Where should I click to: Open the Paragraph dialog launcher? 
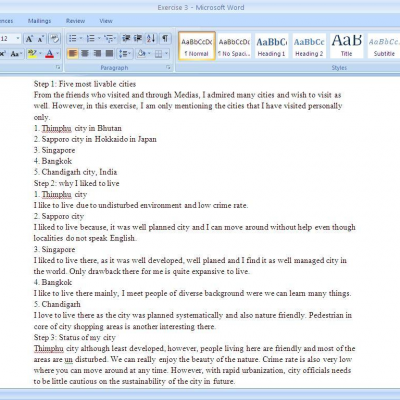[168, 68]
